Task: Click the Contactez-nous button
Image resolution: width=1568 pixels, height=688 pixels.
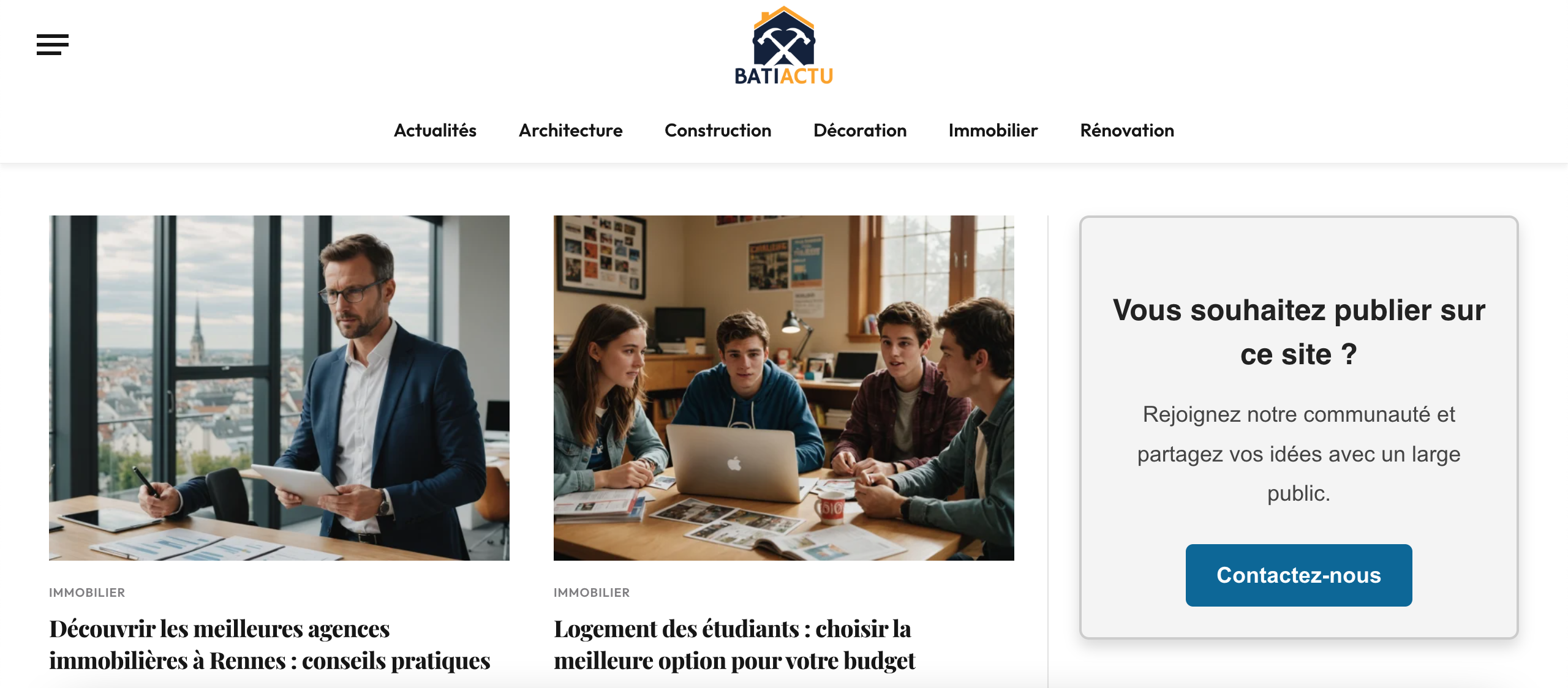Action: click(x=1298, y=575)
